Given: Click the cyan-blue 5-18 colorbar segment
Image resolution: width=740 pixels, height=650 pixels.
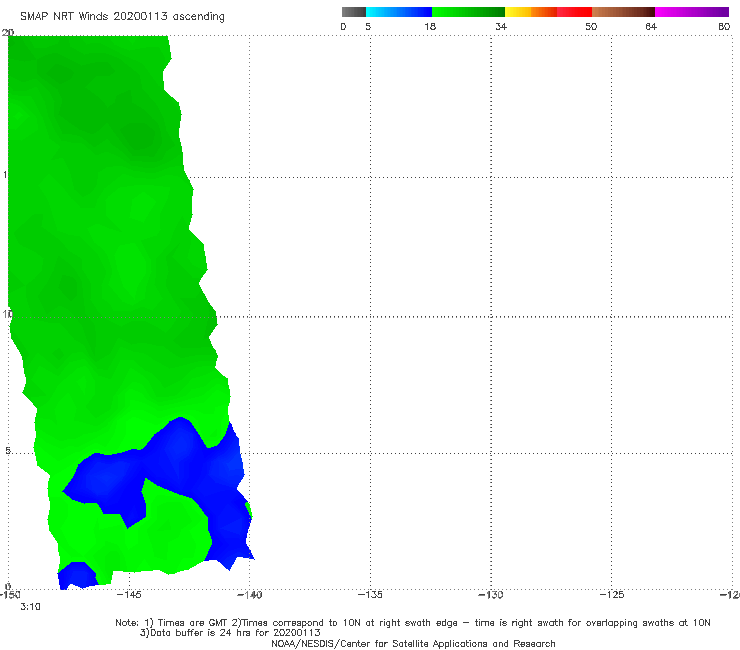Looking at the screenshot, I should click(x=399, y=12).
